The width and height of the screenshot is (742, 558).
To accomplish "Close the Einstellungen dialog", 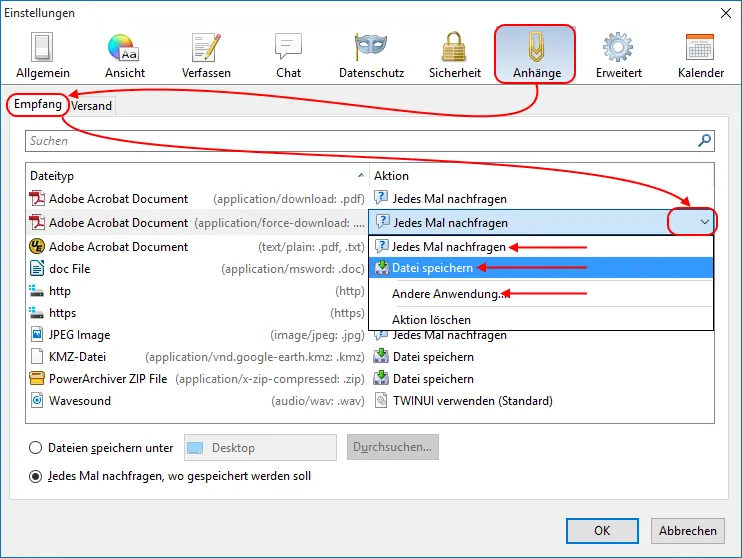I will [x=725, y=13].
